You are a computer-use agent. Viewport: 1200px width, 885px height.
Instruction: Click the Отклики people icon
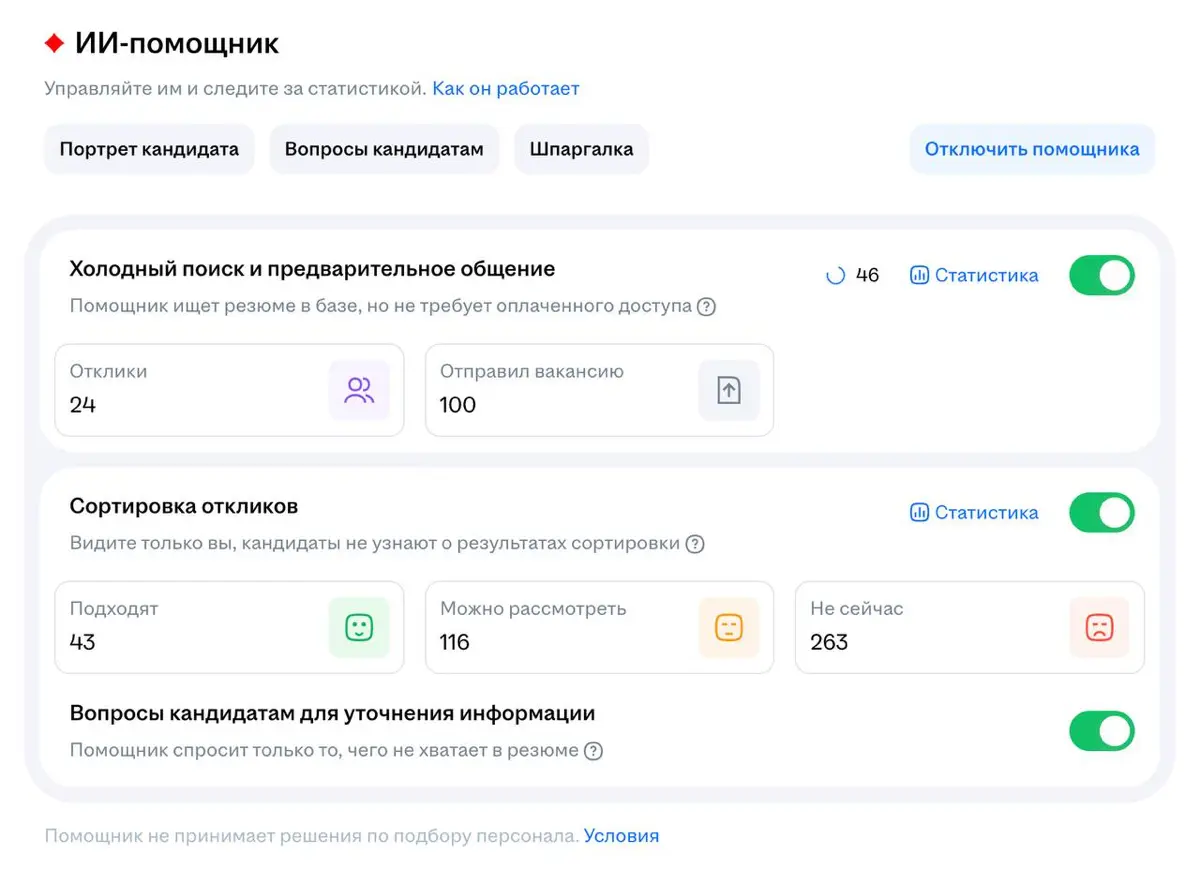(x=359, y=390)
